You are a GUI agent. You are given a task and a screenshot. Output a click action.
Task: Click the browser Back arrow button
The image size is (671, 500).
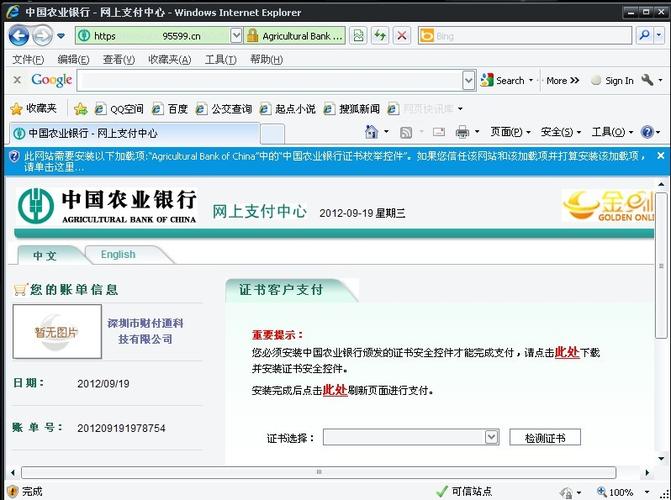pyautogui.click(x=19, y=36)
